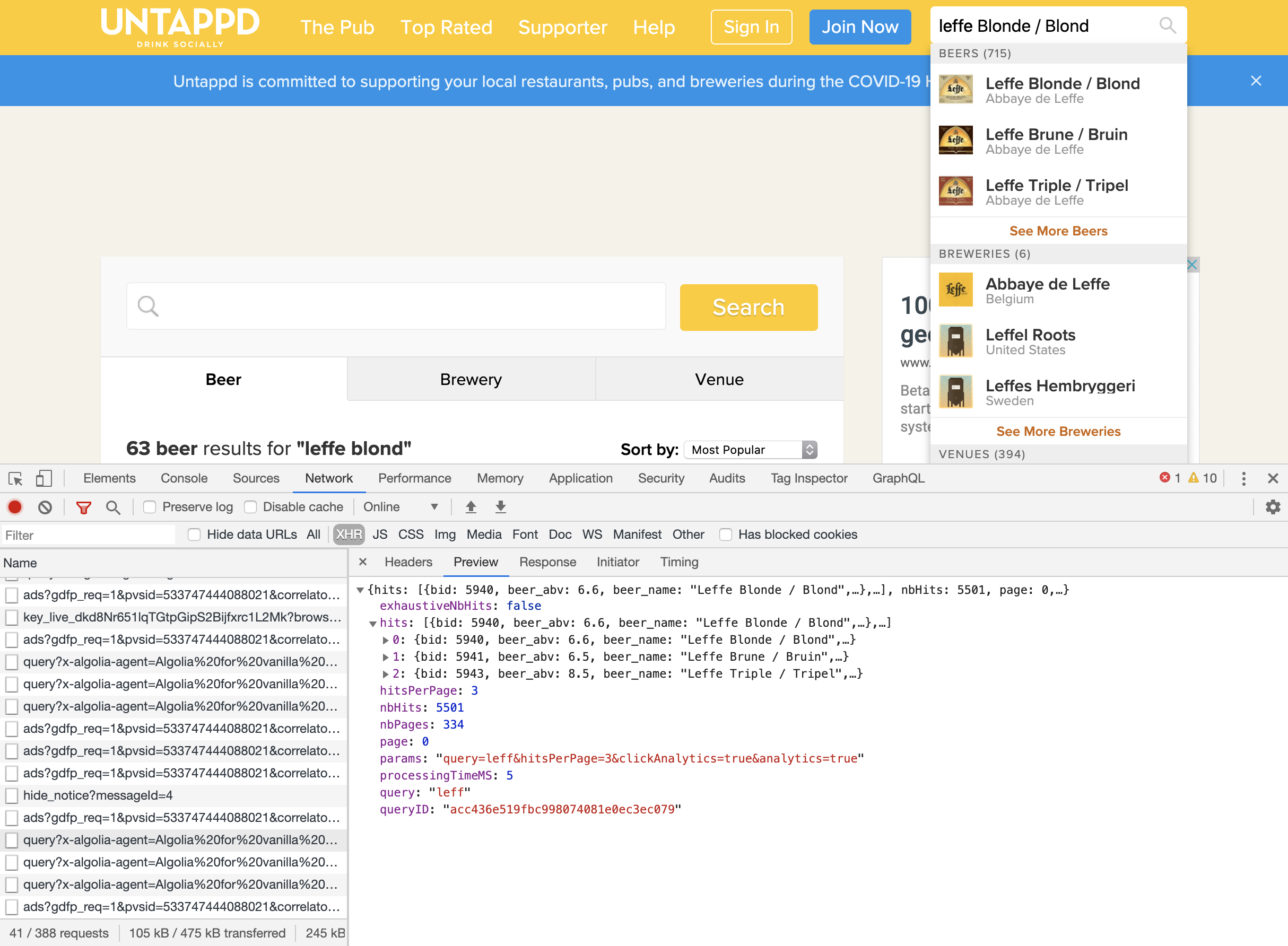Open network settings gear
1288x946 pixels.
[1273, 507]
